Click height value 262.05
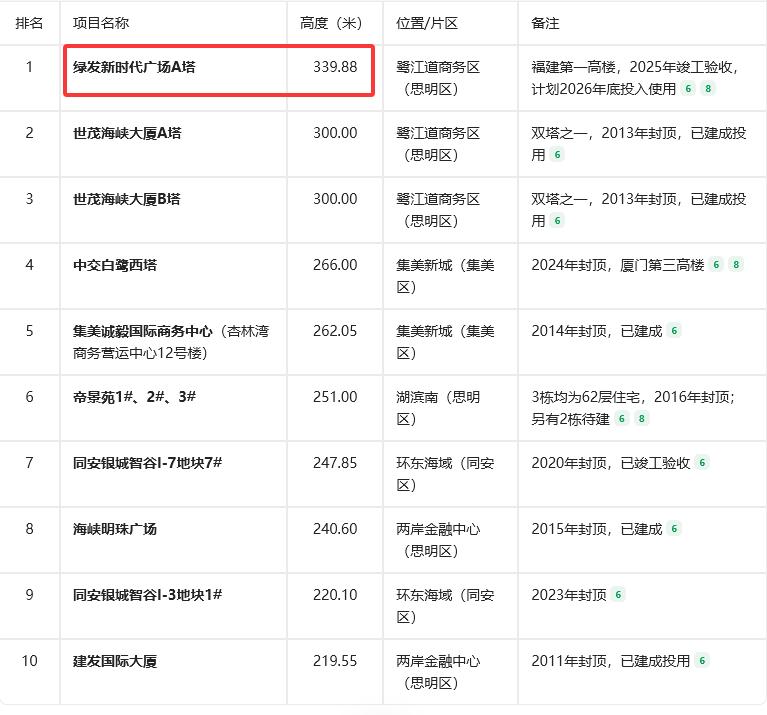The height and width of the screenshot is (715, 767). (x=335, y=331)
